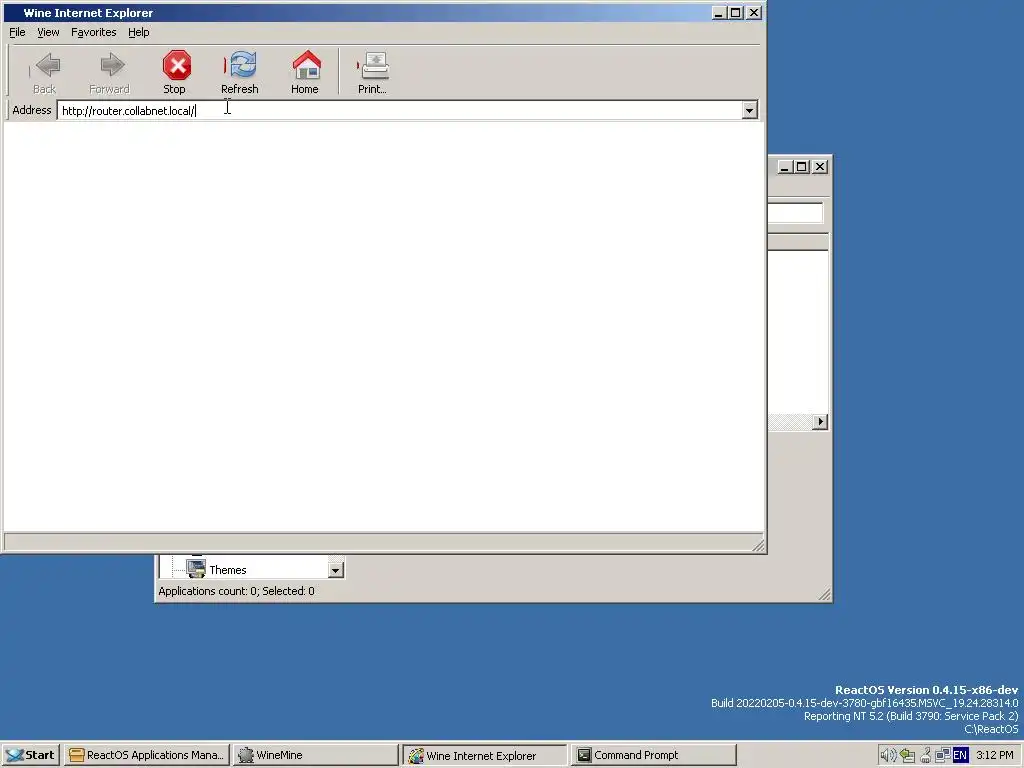The height and width of the screenshot is (768, 1024).
Task: Select the Themes tree item in Applications Manager
Action: [227, 570]
